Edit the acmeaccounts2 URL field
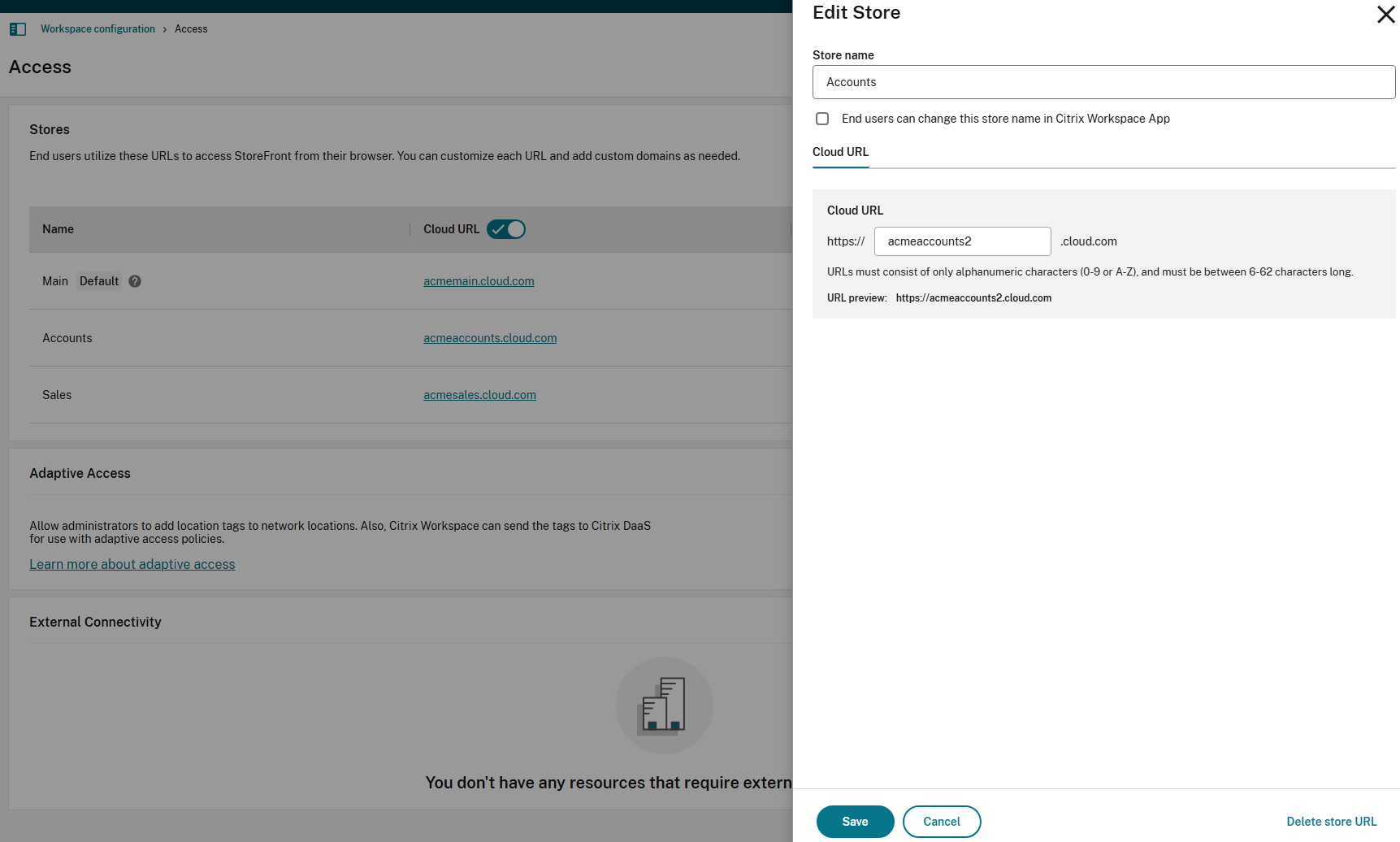The image size is (1400, 842). point(962,241)
